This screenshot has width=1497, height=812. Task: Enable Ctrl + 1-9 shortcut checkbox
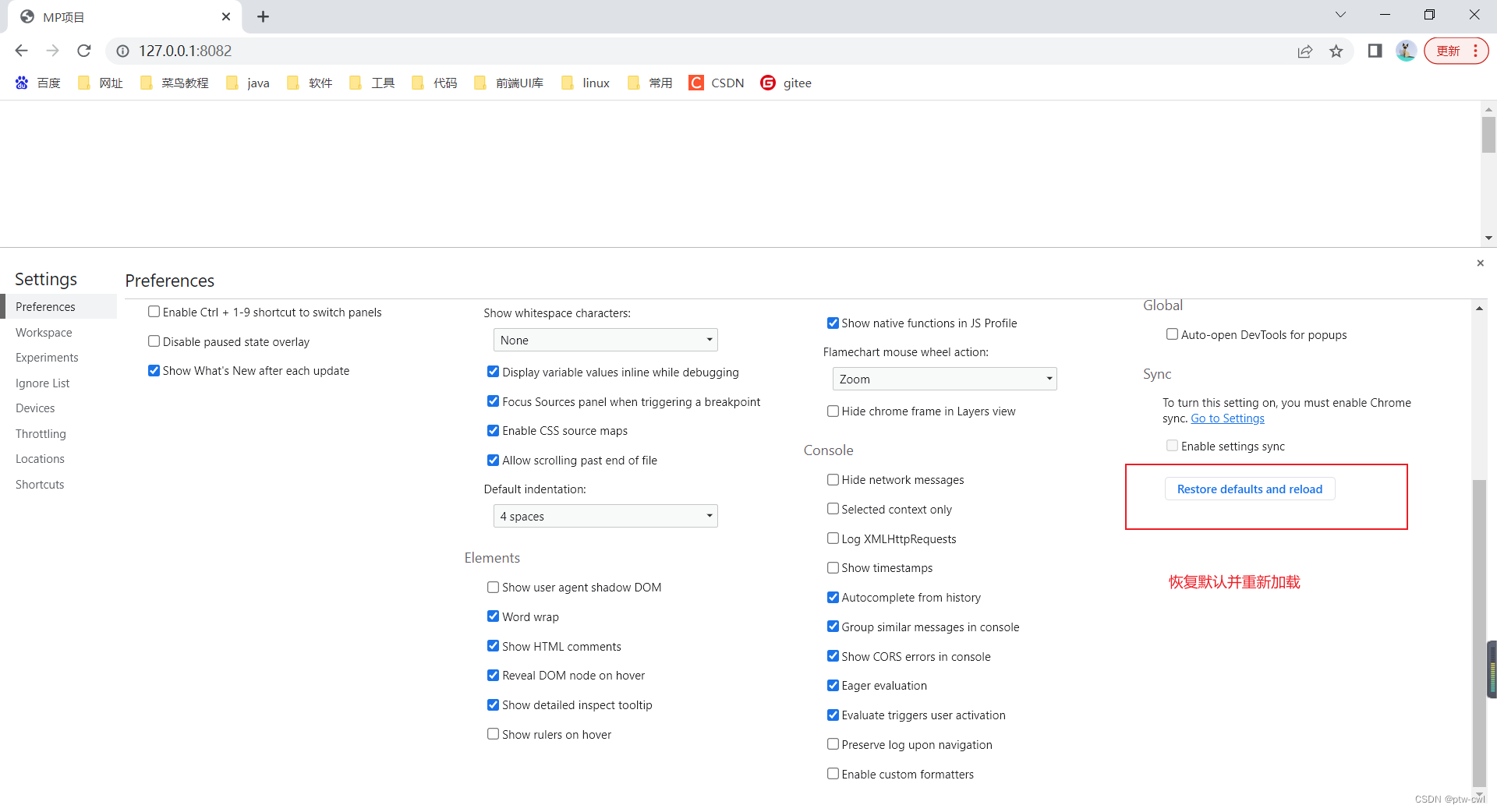154,312
